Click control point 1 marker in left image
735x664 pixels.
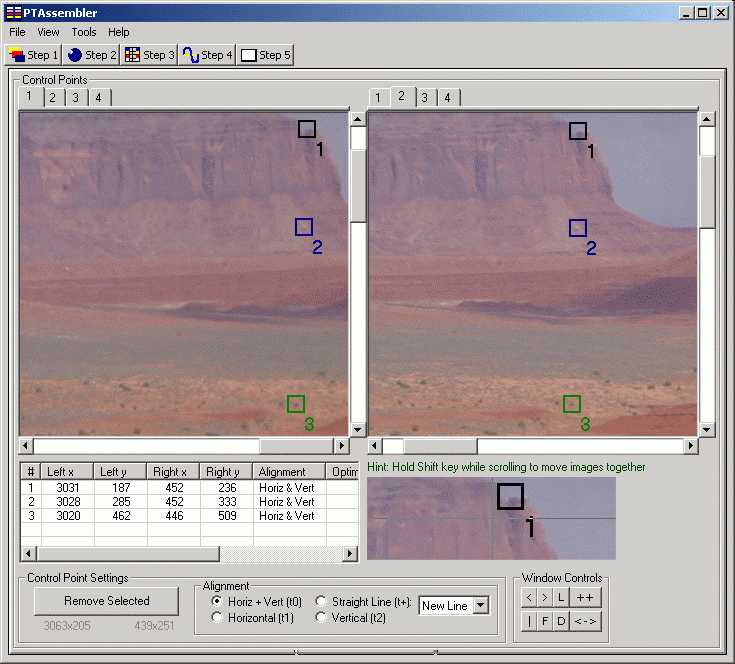tap(307, 129)
